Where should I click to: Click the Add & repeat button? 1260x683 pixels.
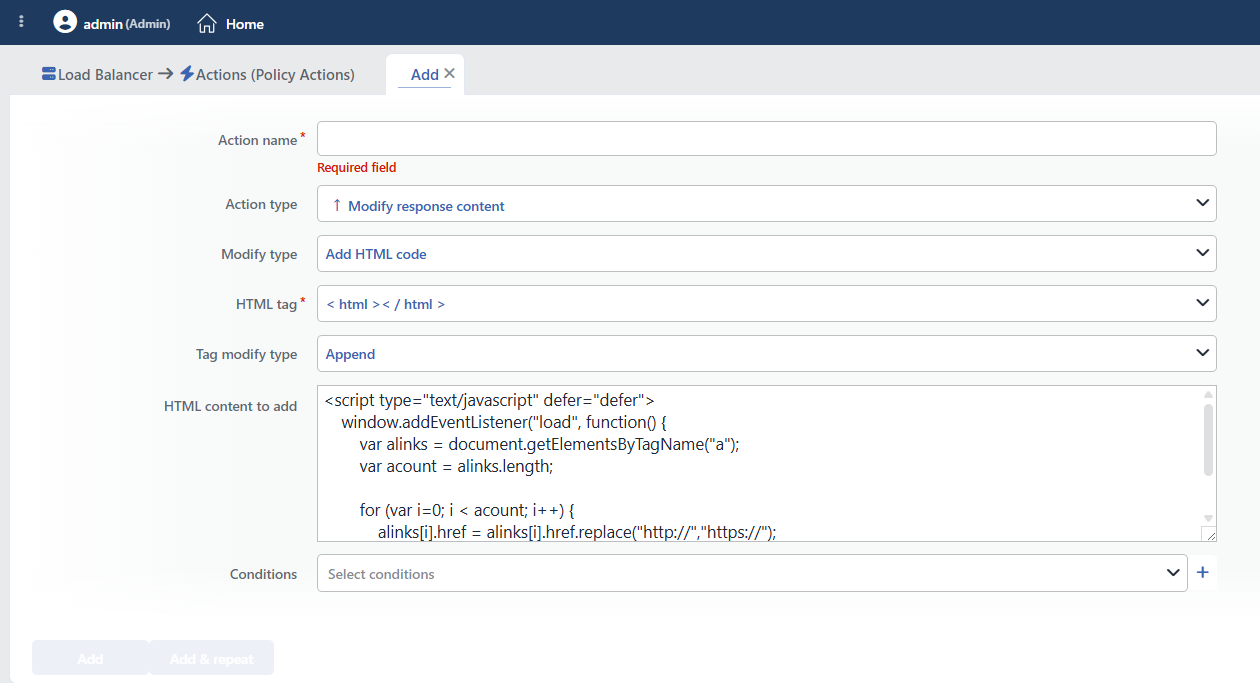tap(211, 658)
